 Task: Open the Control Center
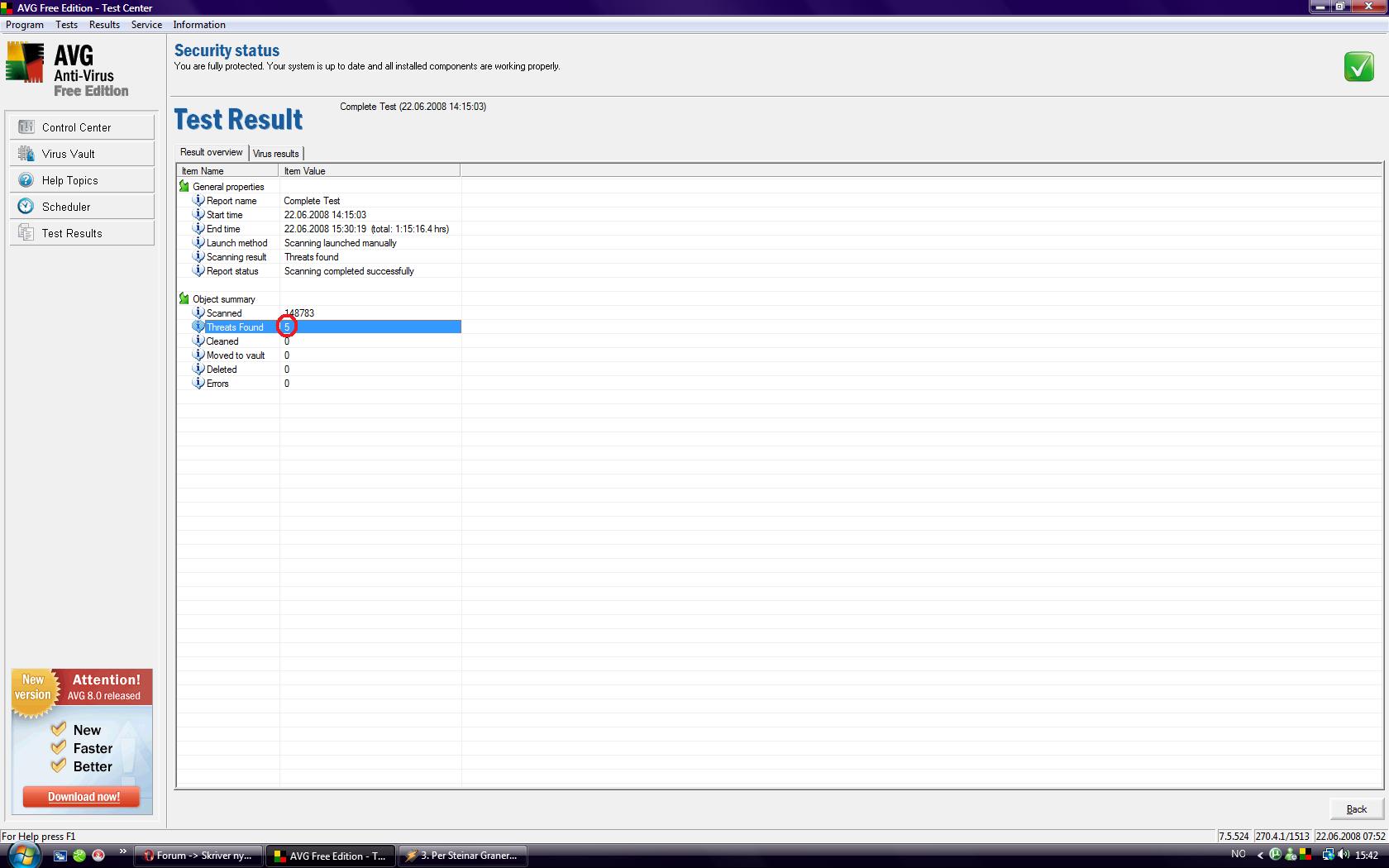pos(82,127)
